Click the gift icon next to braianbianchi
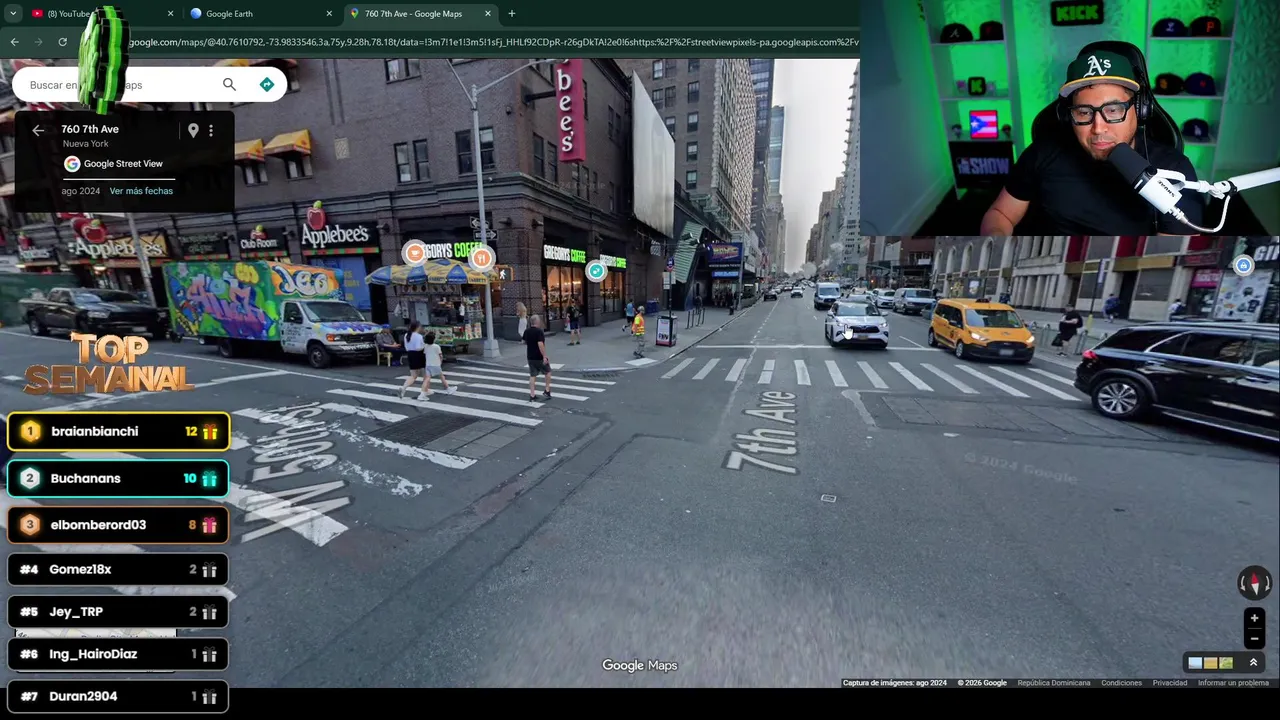The width and height of the screenshot is (1280, 720). click(x=210, y=432)
